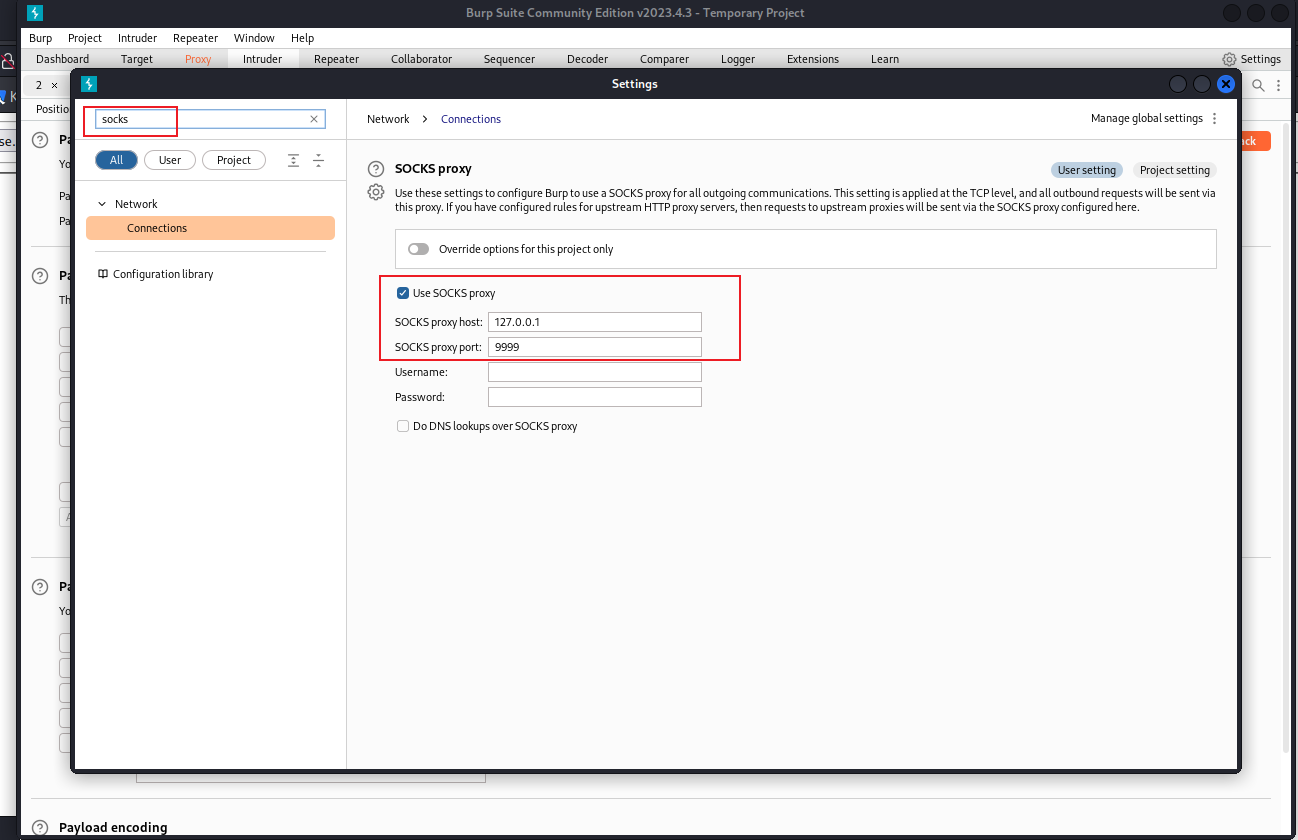Open the Intruder menu in menu bar
This screenshot has width=1298, height=840.
tap(137, 38)
